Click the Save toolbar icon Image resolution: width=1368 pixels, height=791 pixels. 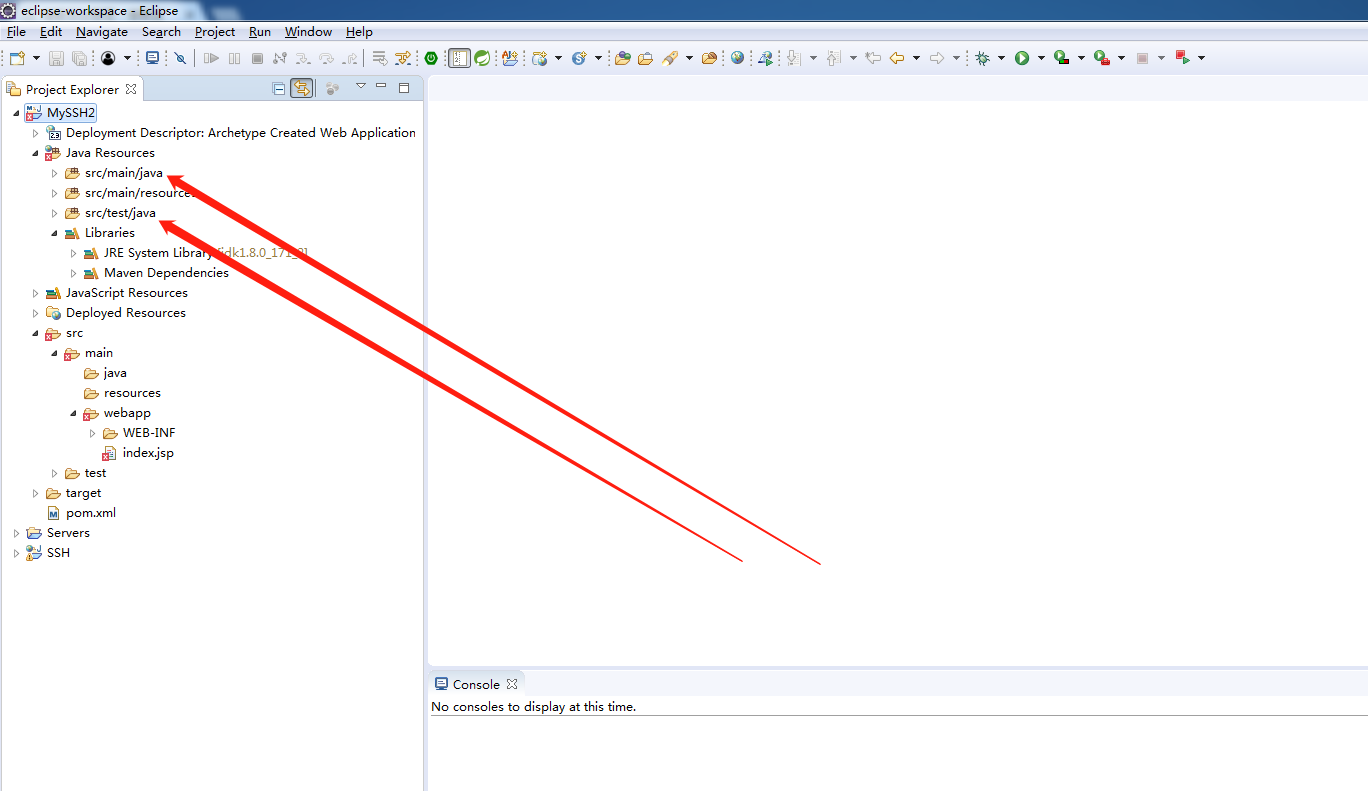(56, 58)
